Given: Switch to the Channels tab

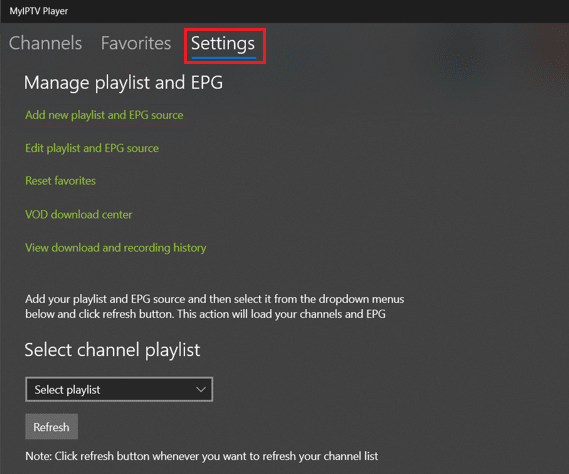Looking at the screenshot, I should [45, 43].
